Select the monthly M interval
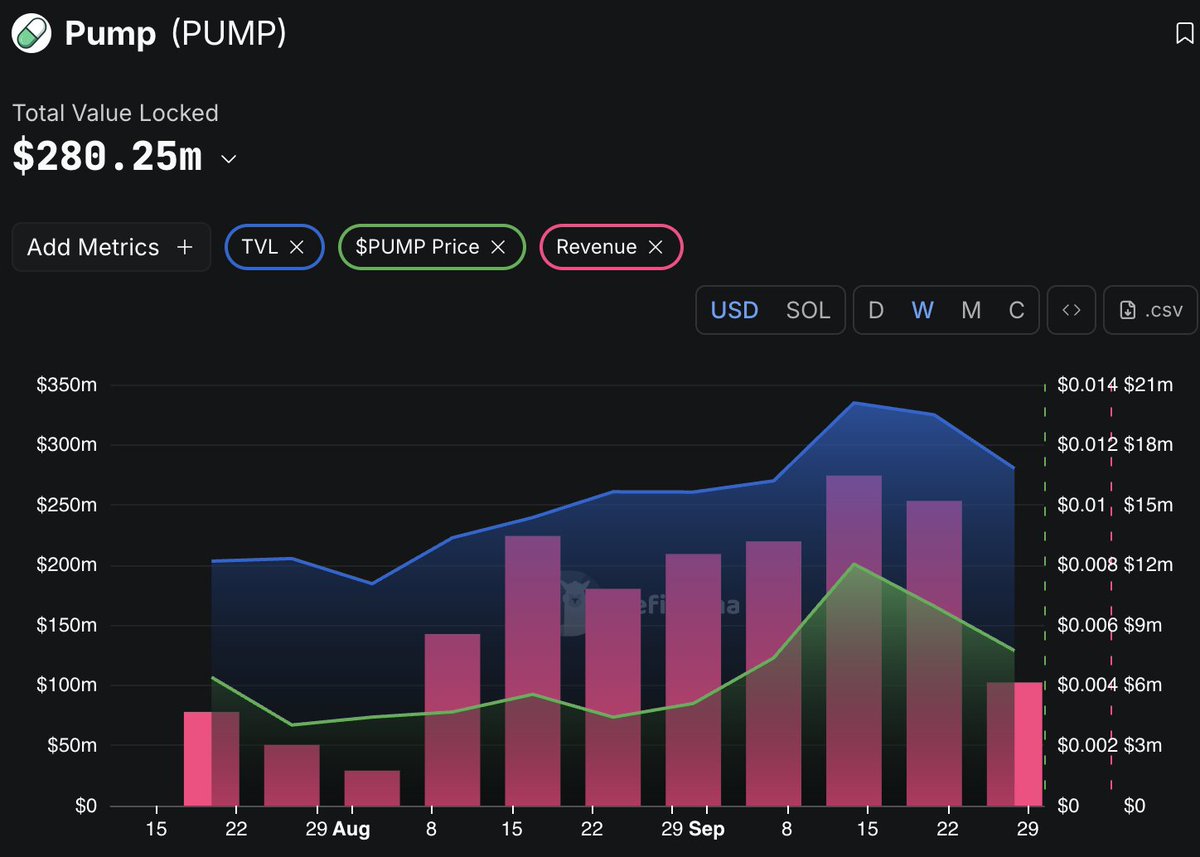Screen dimensions: 1200x857 click(x=971, y=310)
